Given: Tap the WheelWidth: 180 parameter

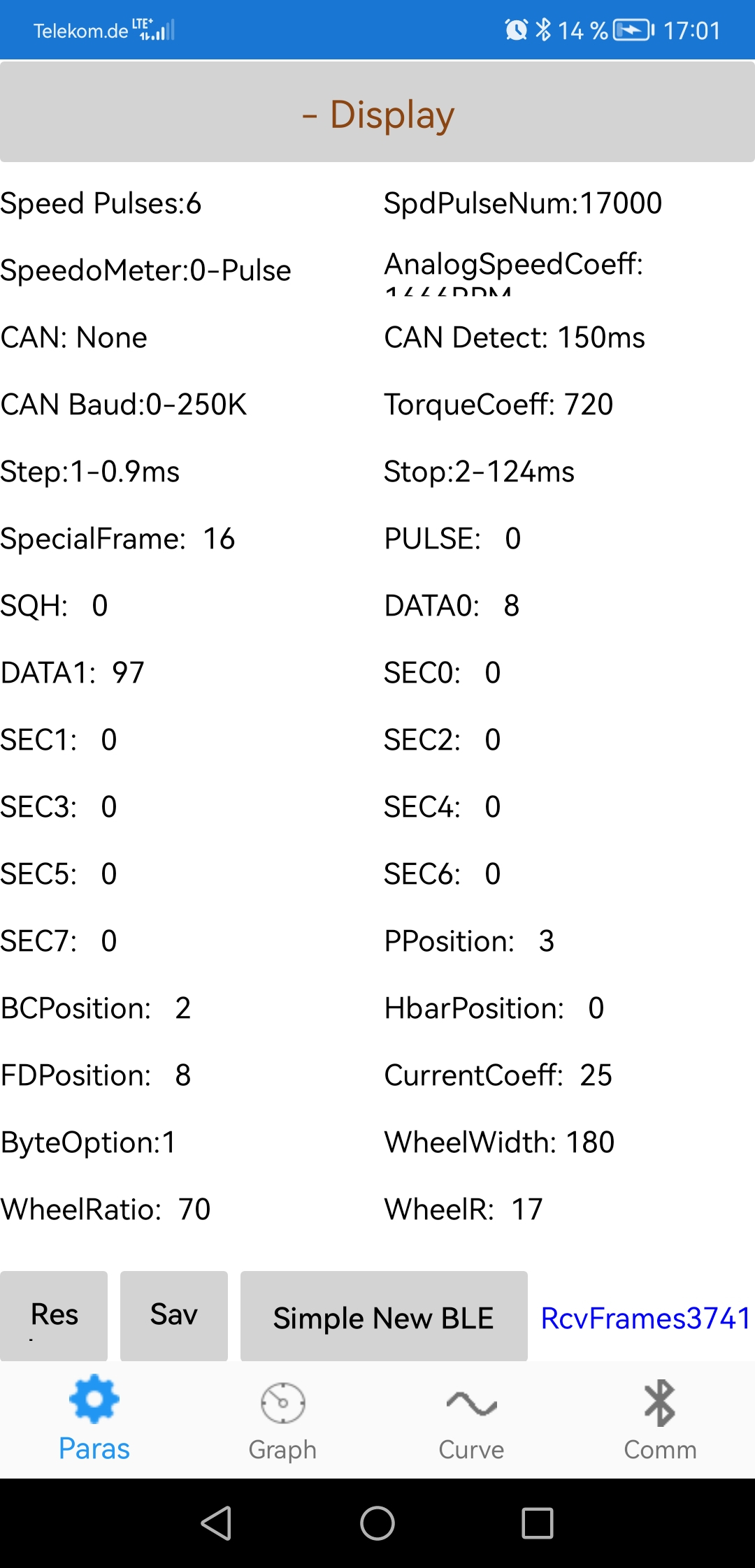Looking at the screenshot, I should coord(499,1142).
